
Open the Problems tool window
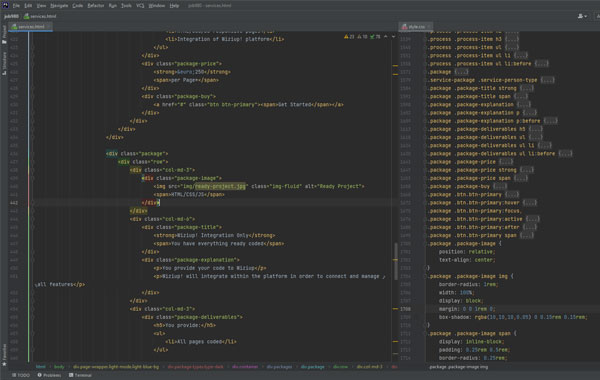(x=49, y=375)
